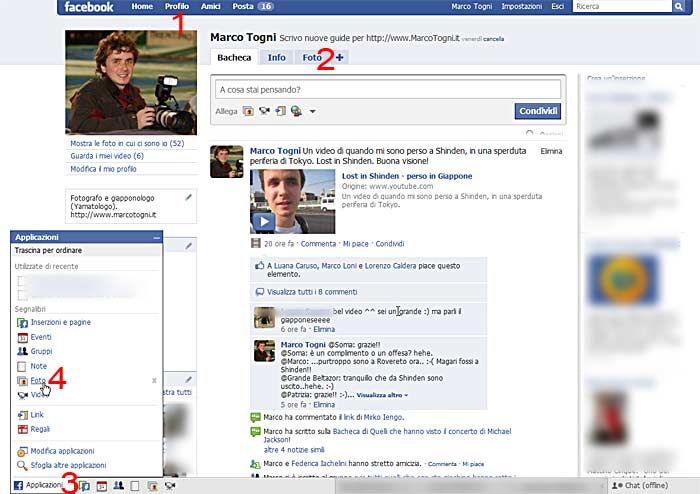Attach a link via the Allega link icon
Image resolution: width=700 pixels, height=494 pixels.
(x=280, y=111)
